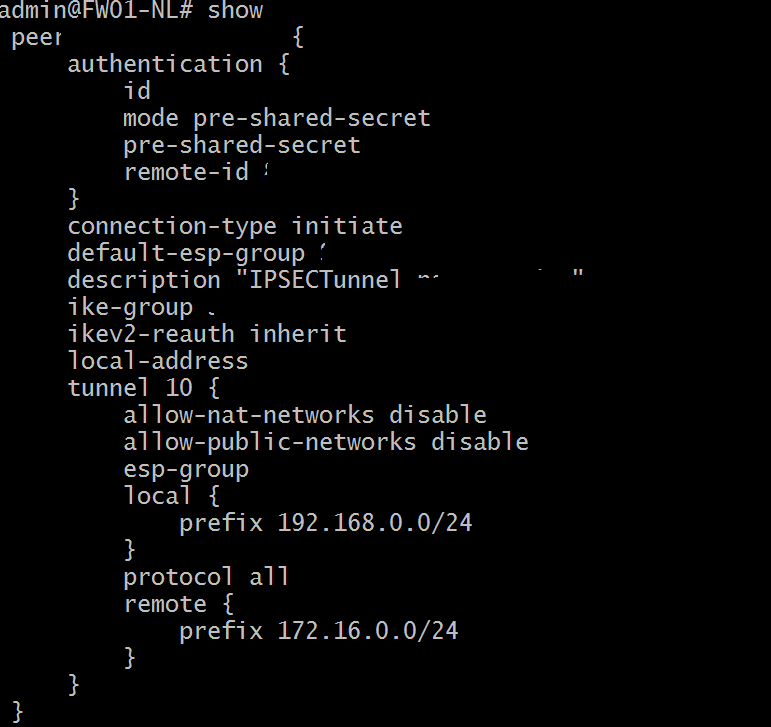Click the 'connection-type initiate' line
Viewport: 771px width, 727px height.
[235, 227]
